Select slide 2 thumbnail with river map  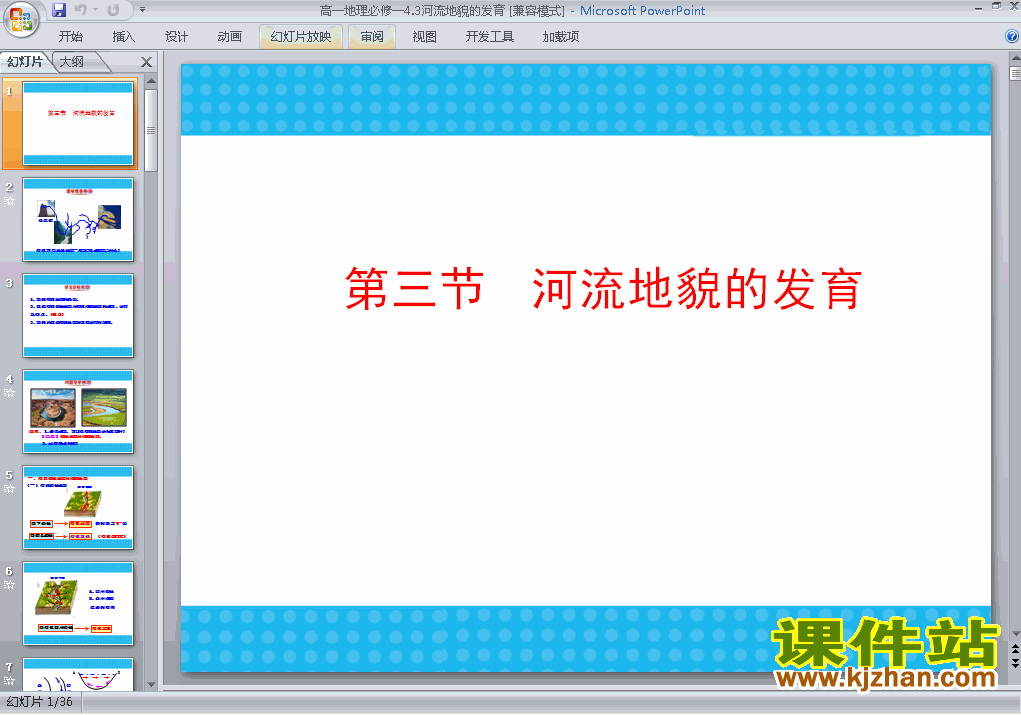coord(78,219)
